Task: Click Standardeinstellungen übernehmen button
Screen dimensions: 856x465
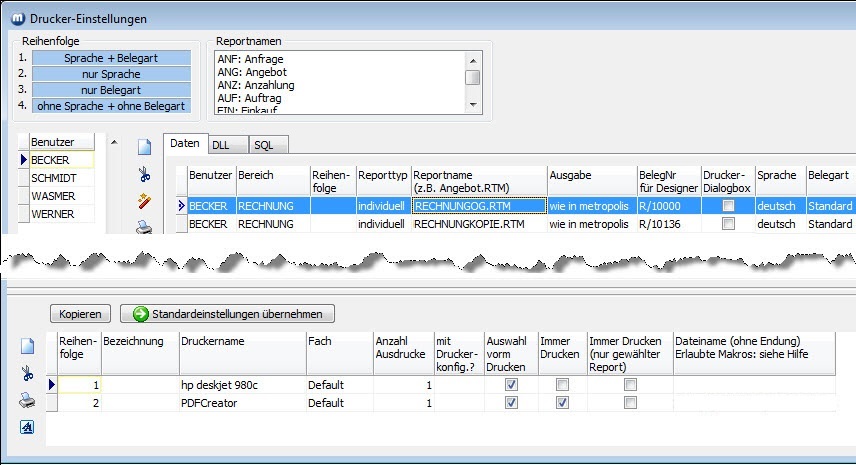Action: click(x=227, y=314)
